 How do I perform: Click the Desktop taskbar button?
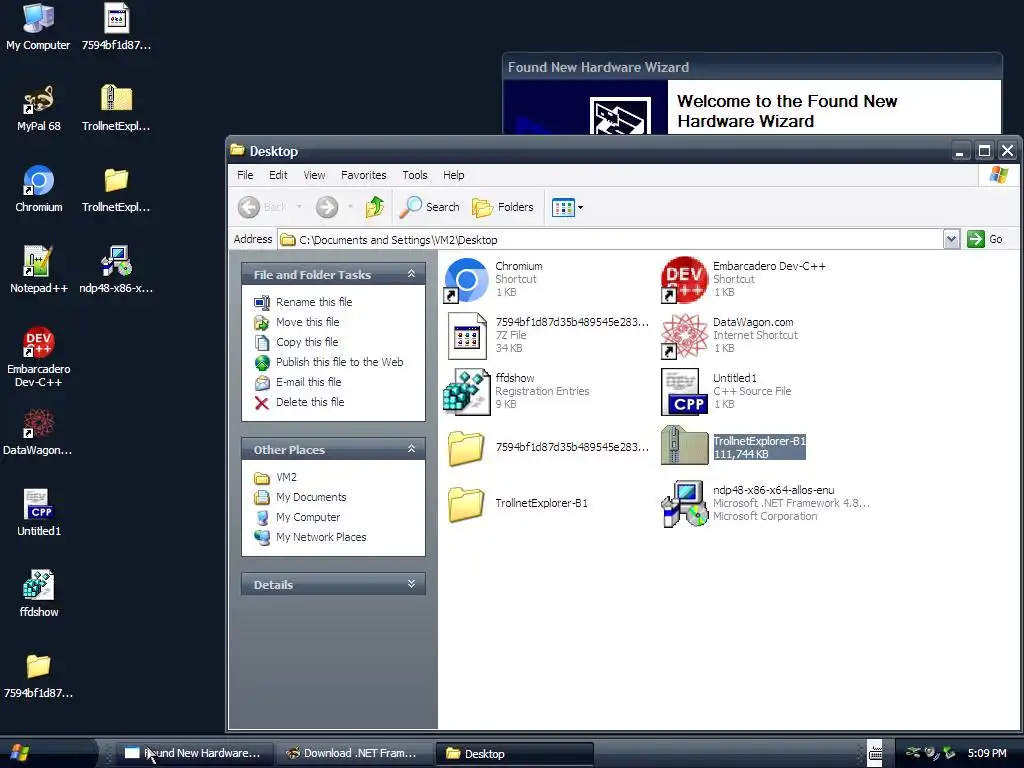(514, 754)
